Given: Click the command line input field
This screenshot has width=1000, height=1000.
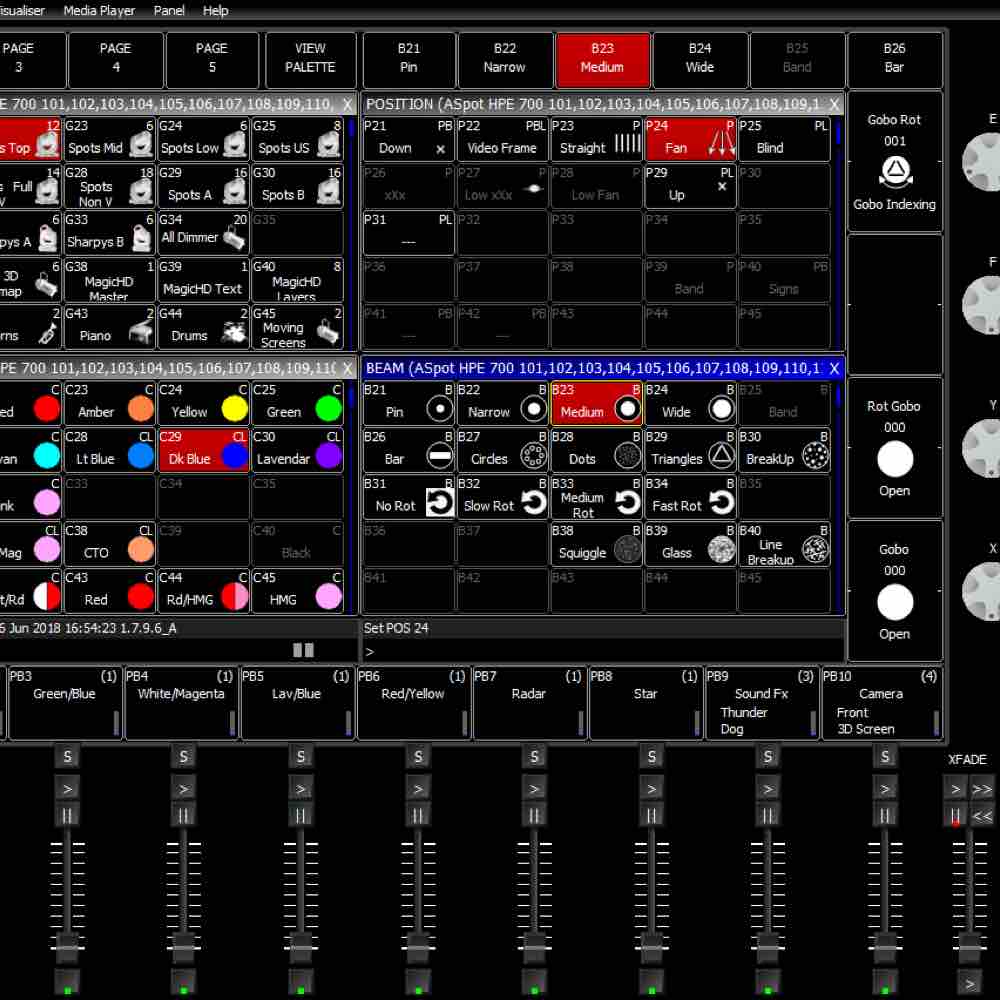Looking at the screenshot, I should 603,651.
